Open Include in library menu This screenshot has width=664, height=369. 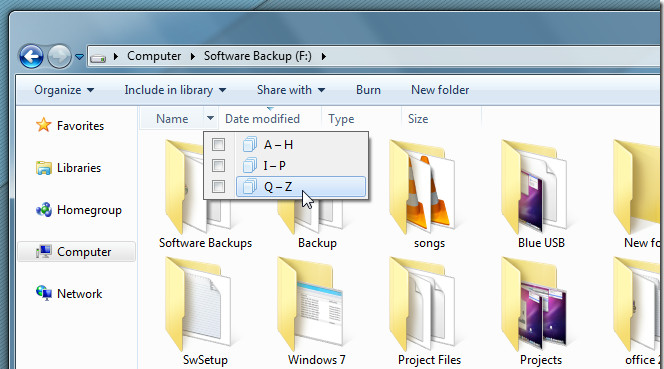pyautogui.click(x=175, y=90)
